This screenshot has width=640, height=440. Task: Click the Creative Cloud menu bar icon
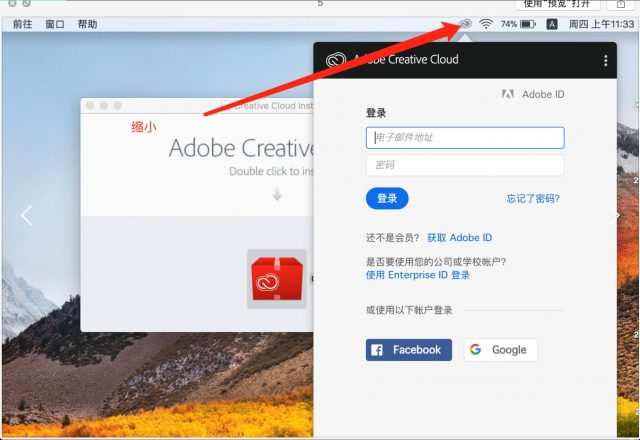(x=465, y=24)
